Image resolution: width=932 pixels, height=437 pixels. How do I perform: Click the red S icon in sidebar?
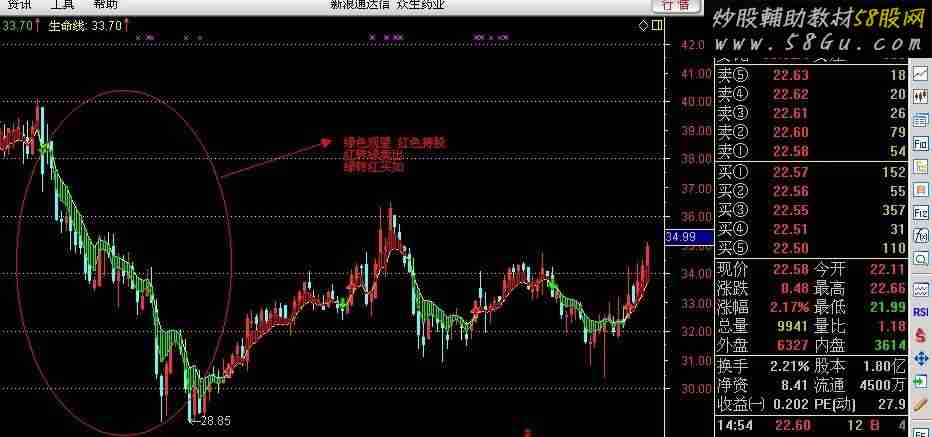tap(921, 335)
